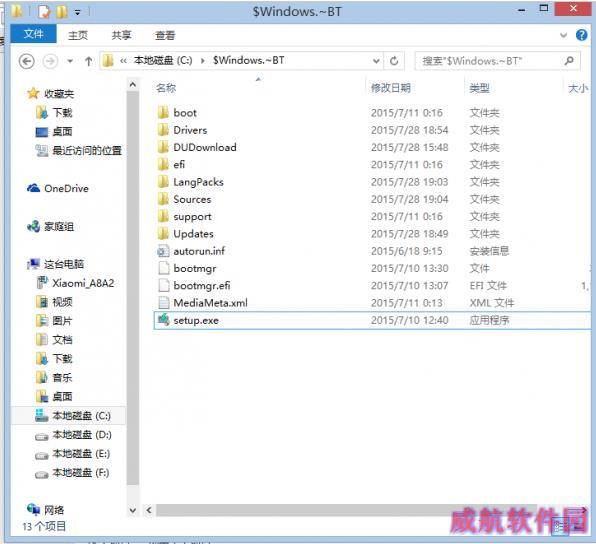This screenshot has height=544, width=596.
Task: Switch to the 主页 ribbon tab
Action: tap(78, 35)
